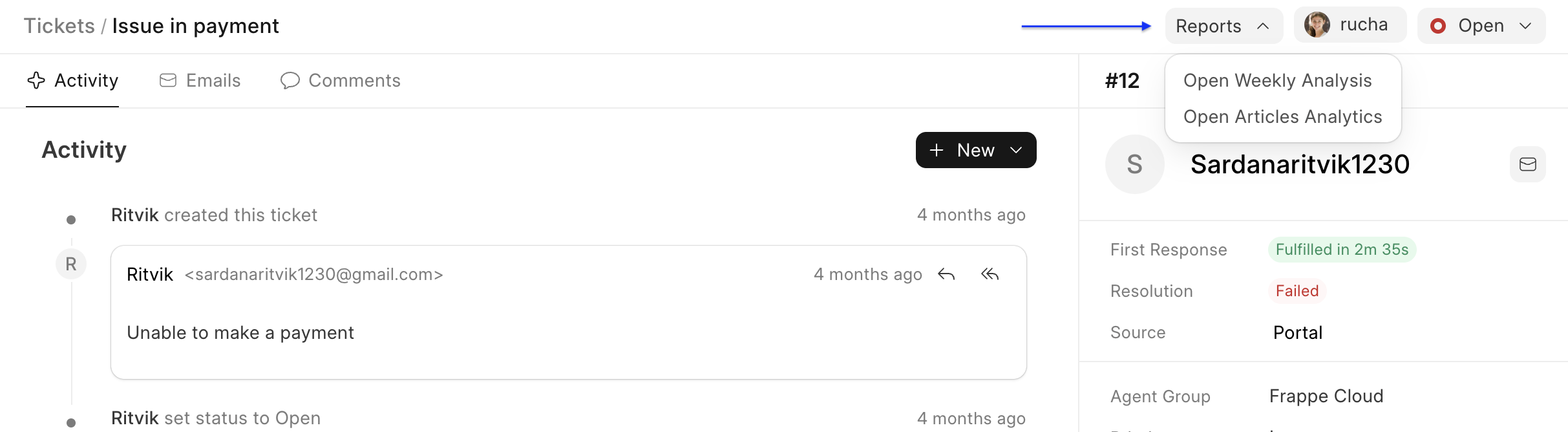The height and width of the screenshot is (432, 1568).
Task: Click the S contact avatar circle
Action: [1134, 164]
